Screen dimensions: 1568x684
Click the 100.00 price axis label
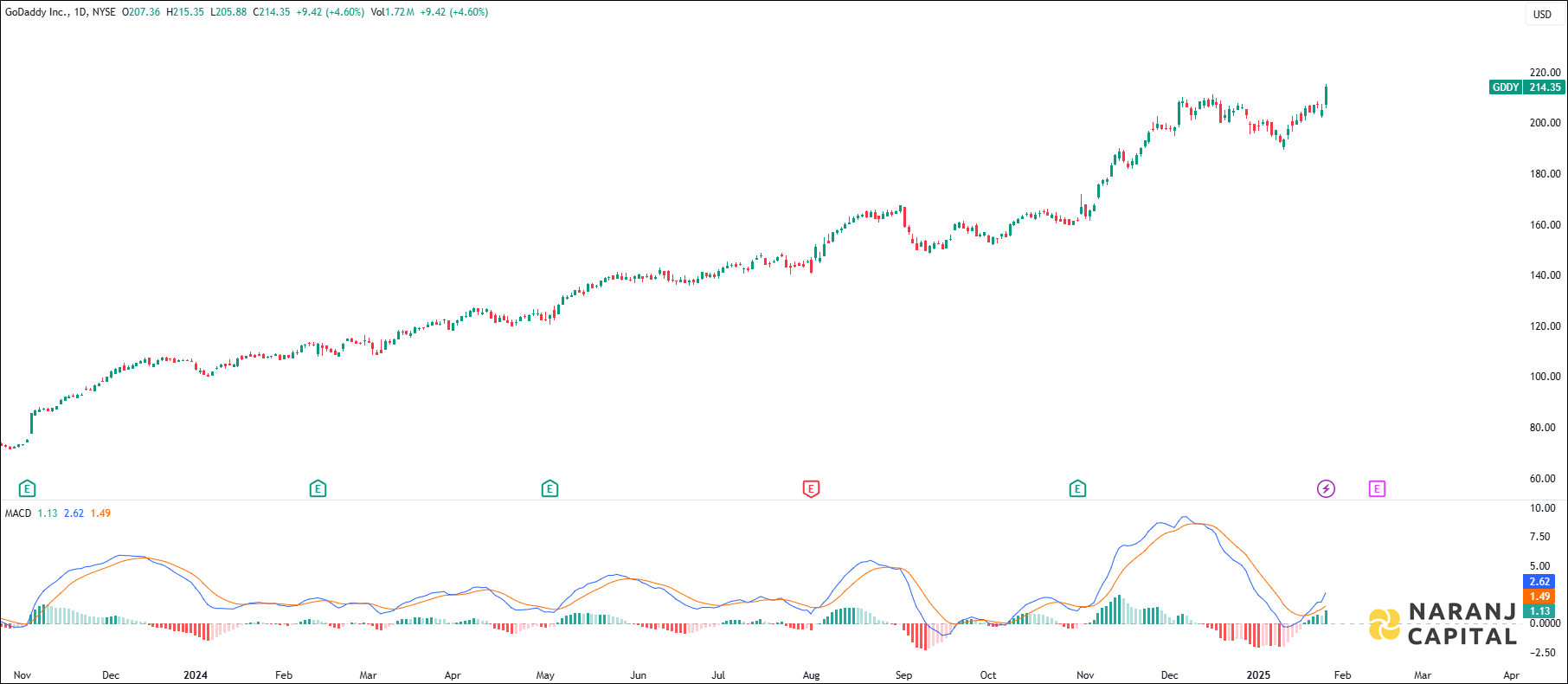[x=1545, y=377]
